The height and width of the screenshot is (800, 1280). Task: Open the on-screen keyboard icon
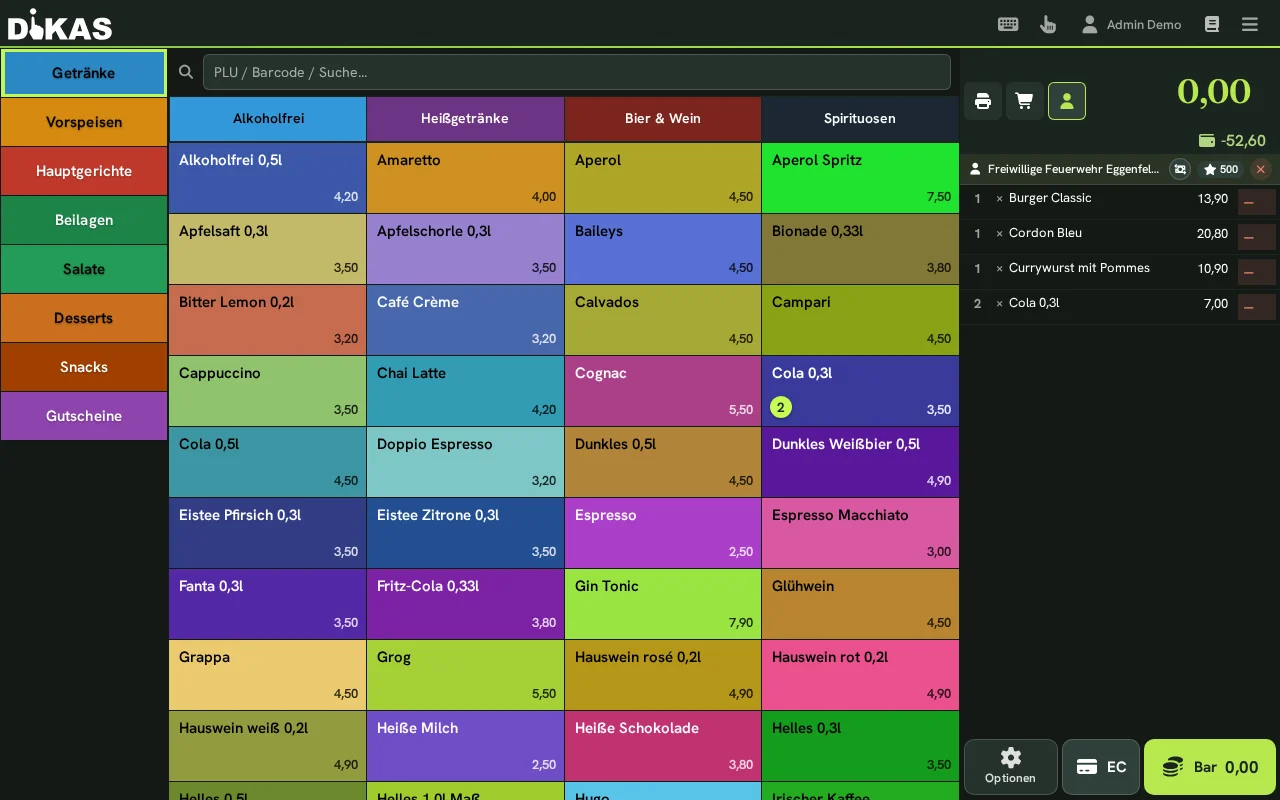tap(1008, 24)
